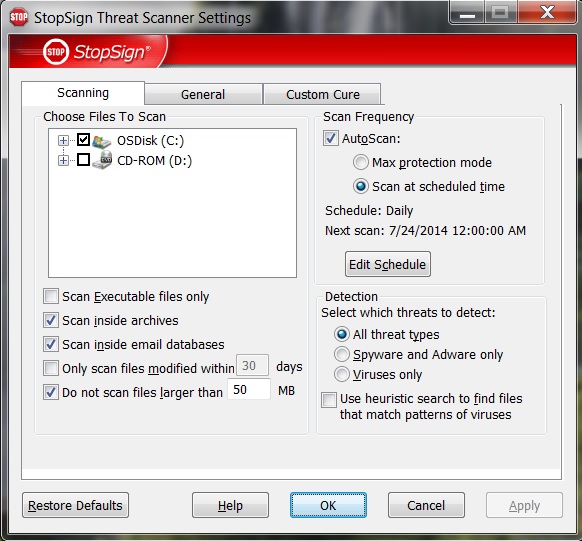Enable heuristic search checkbox

pyautogui.click(x=329, y=400)
